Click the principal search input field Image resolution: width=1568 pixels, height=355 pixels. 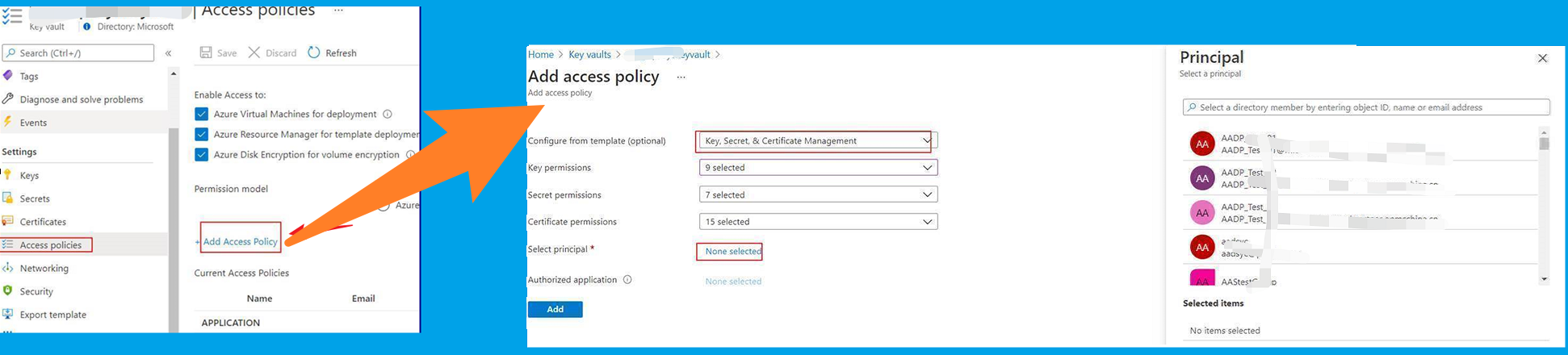(x=1366, y=107)
